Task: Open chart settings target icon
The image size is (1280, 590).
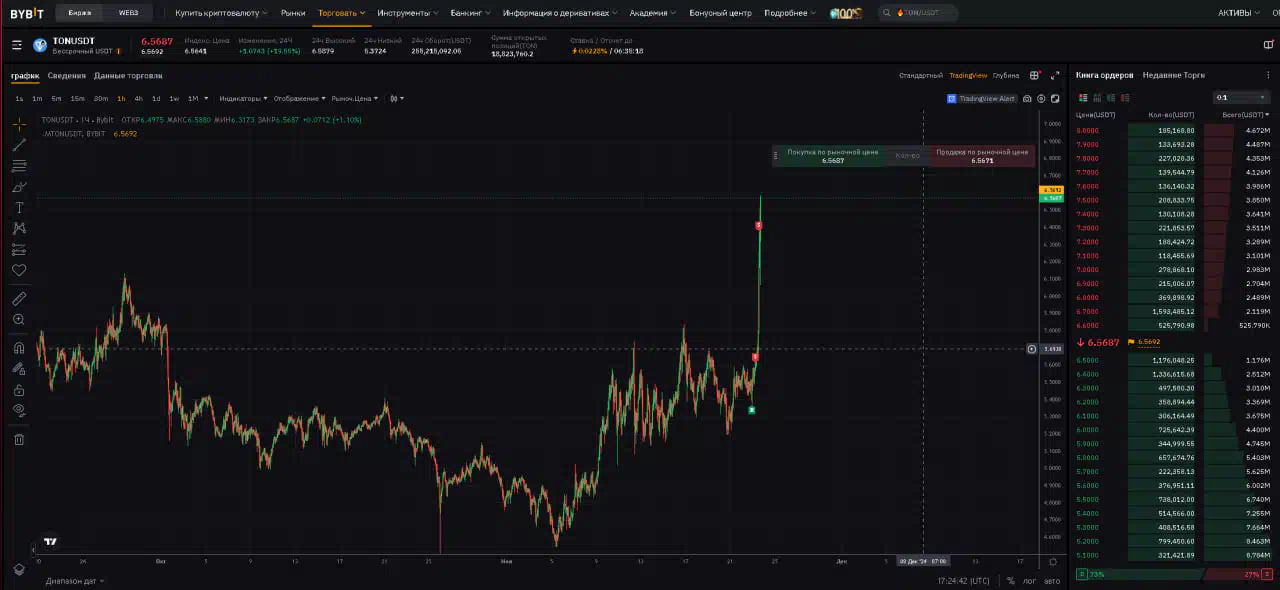Action: coord(1041,98)
